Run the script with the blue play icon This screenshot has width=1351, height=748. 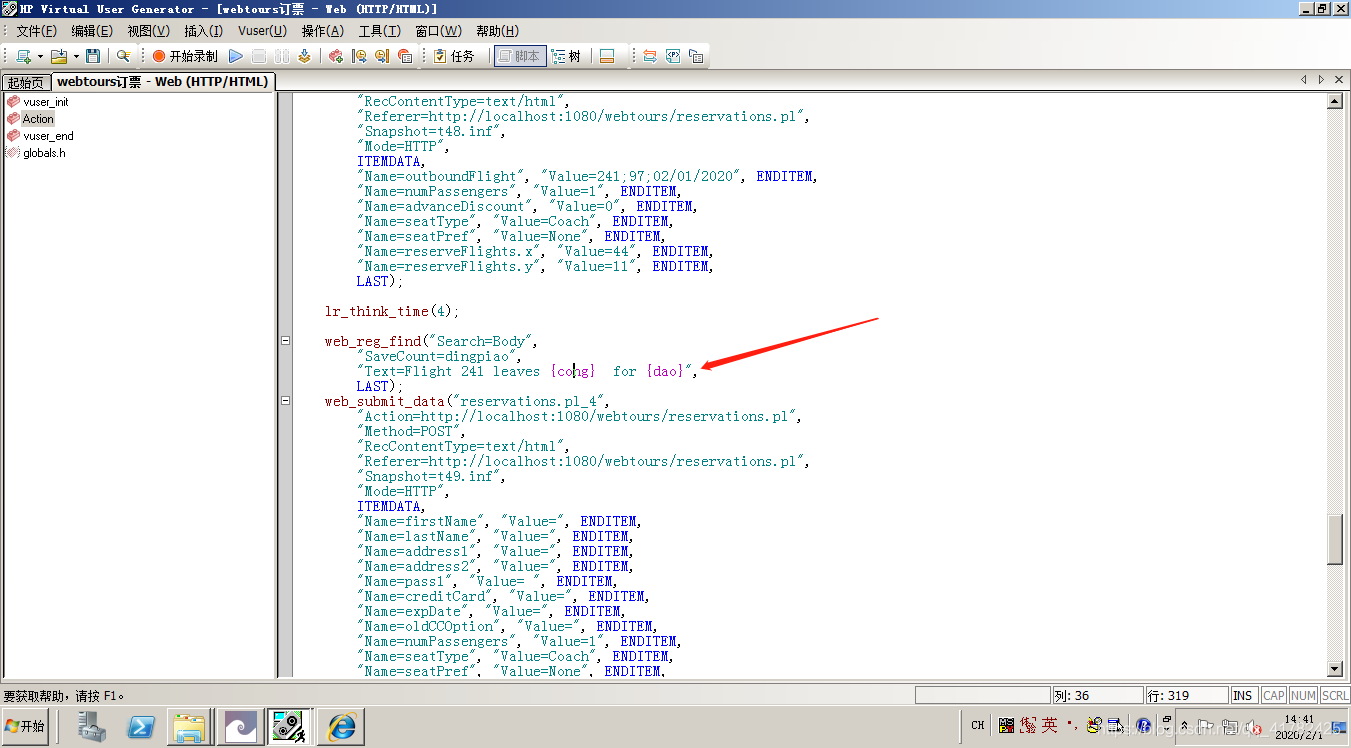pos(236,56)
